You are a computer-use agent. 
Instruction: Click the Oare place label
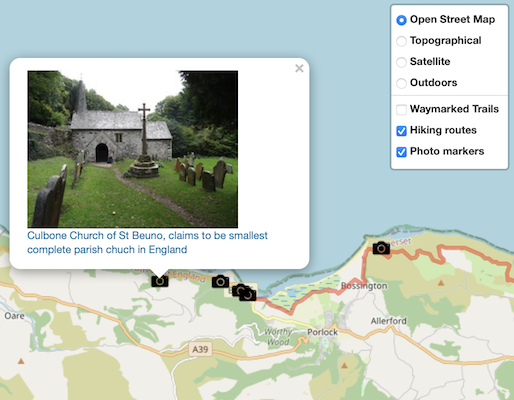click(14, 316)
